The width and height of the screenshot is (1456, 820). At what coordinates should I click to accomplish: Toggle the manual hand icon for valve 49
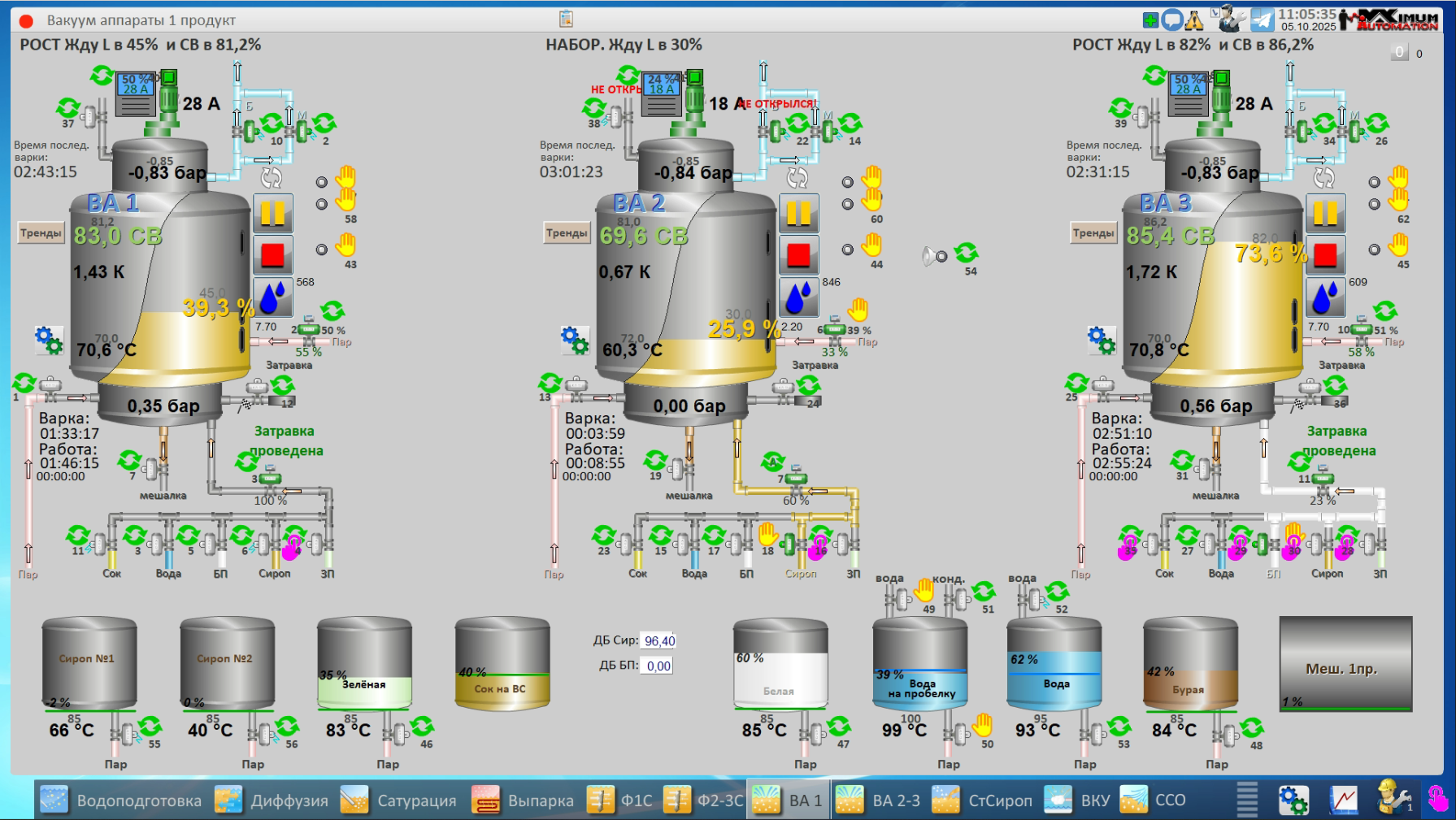(924, 590)
